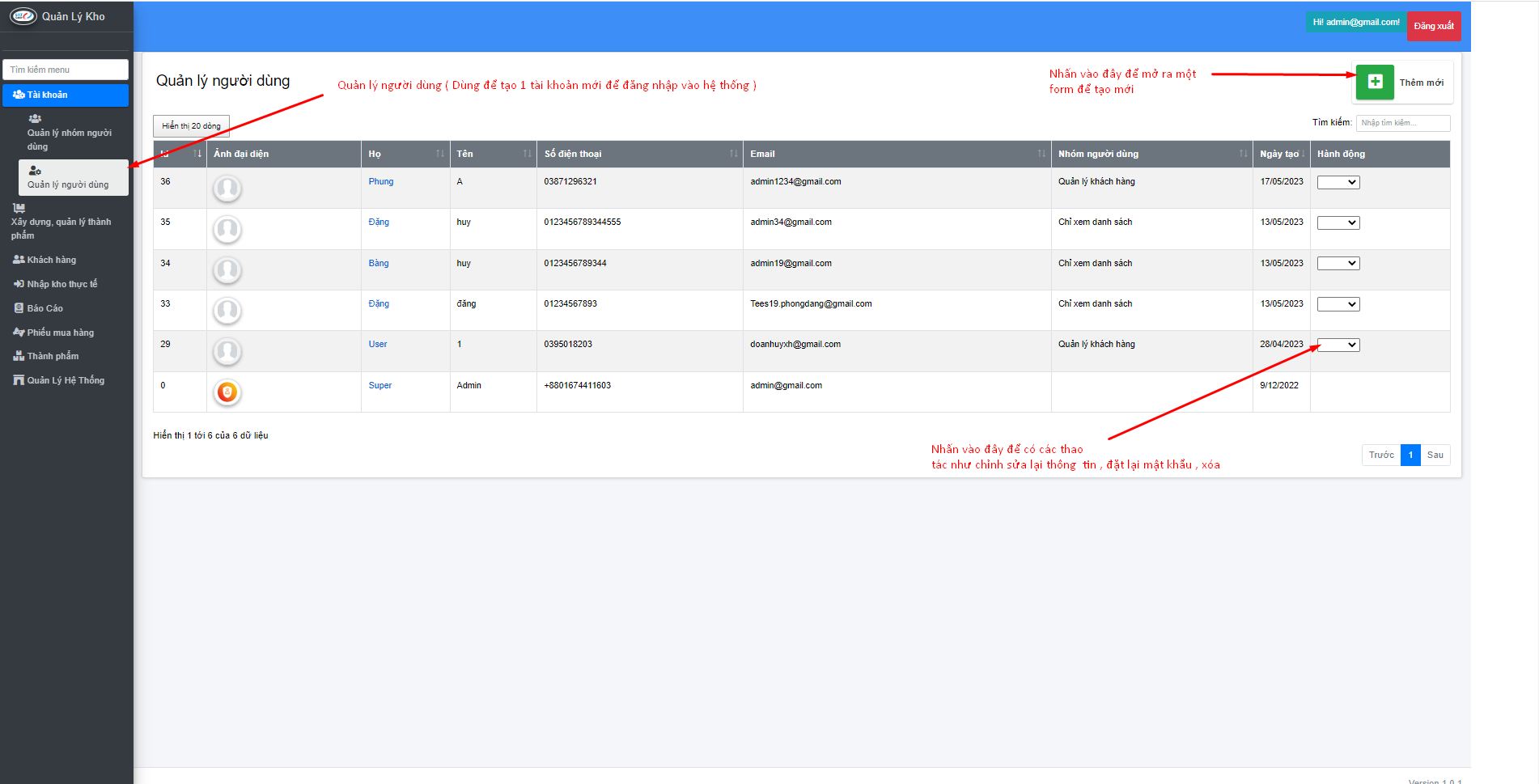Image resolution: width=1539 pixels, height=784 pixels.
Task: Click the green plus Thêm mới icon
Action: [x=1375, y=82]
